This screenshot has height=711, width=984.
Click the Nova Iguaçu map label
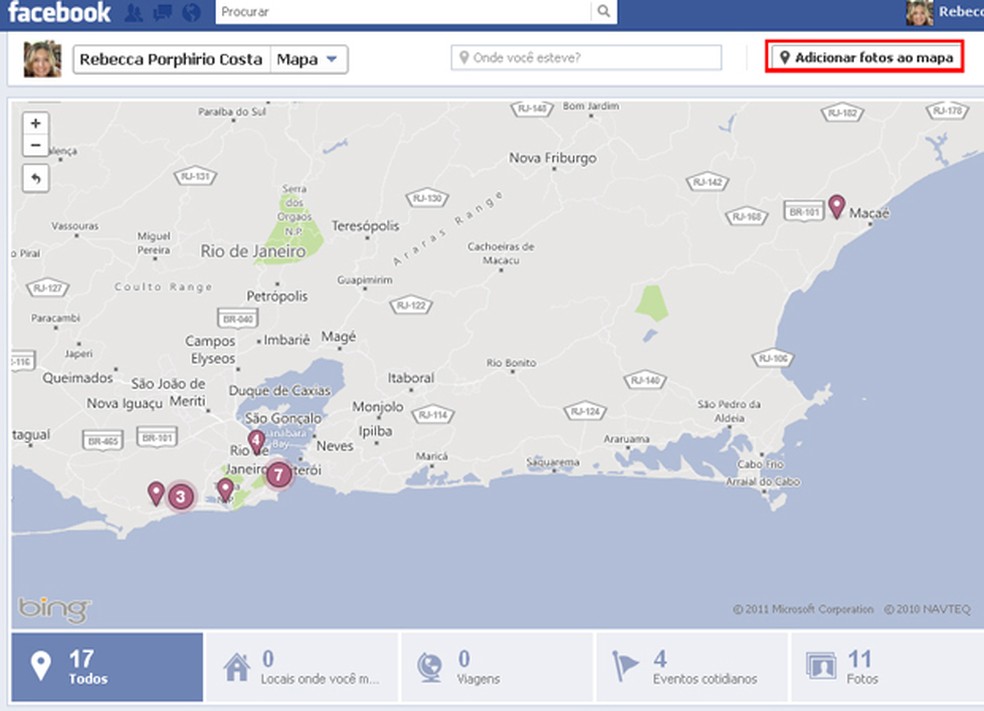click(124, 404)
